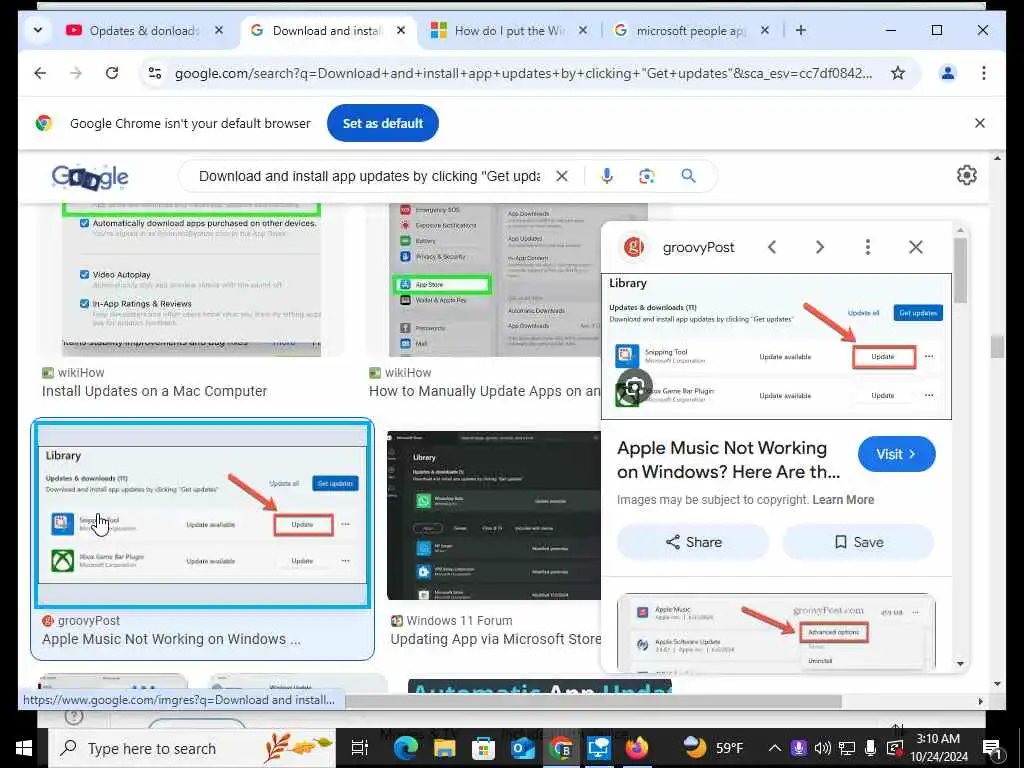Open a new tab with plus button
This screenshot has height=768, width=1024.
[801, 30]
